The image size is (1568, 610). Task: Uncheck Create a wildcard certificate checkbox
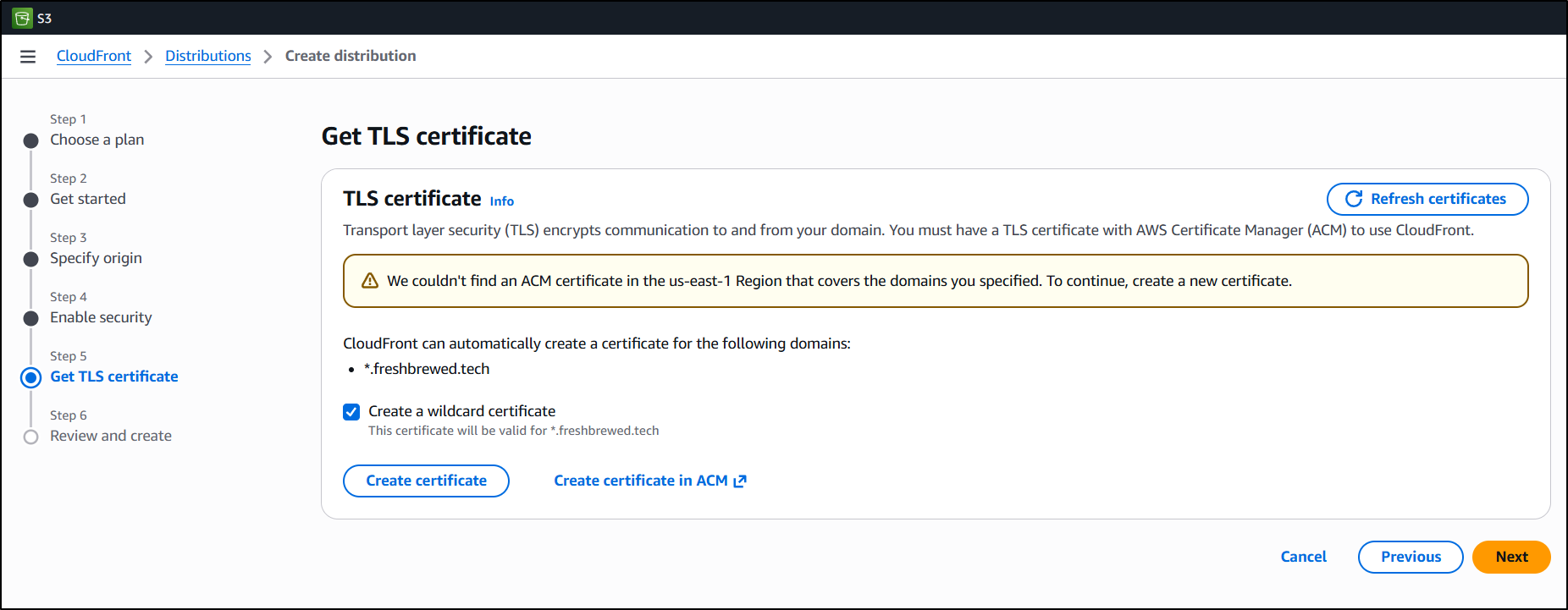click(x=351, y=412)
